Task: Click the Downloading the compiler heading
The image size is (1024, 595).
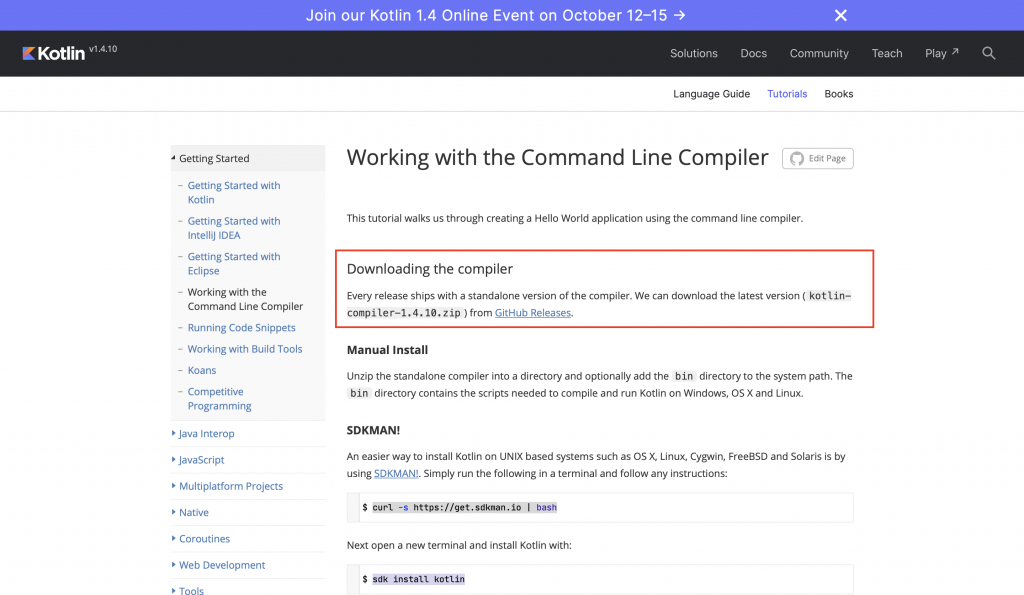Action: coord(429,269)
